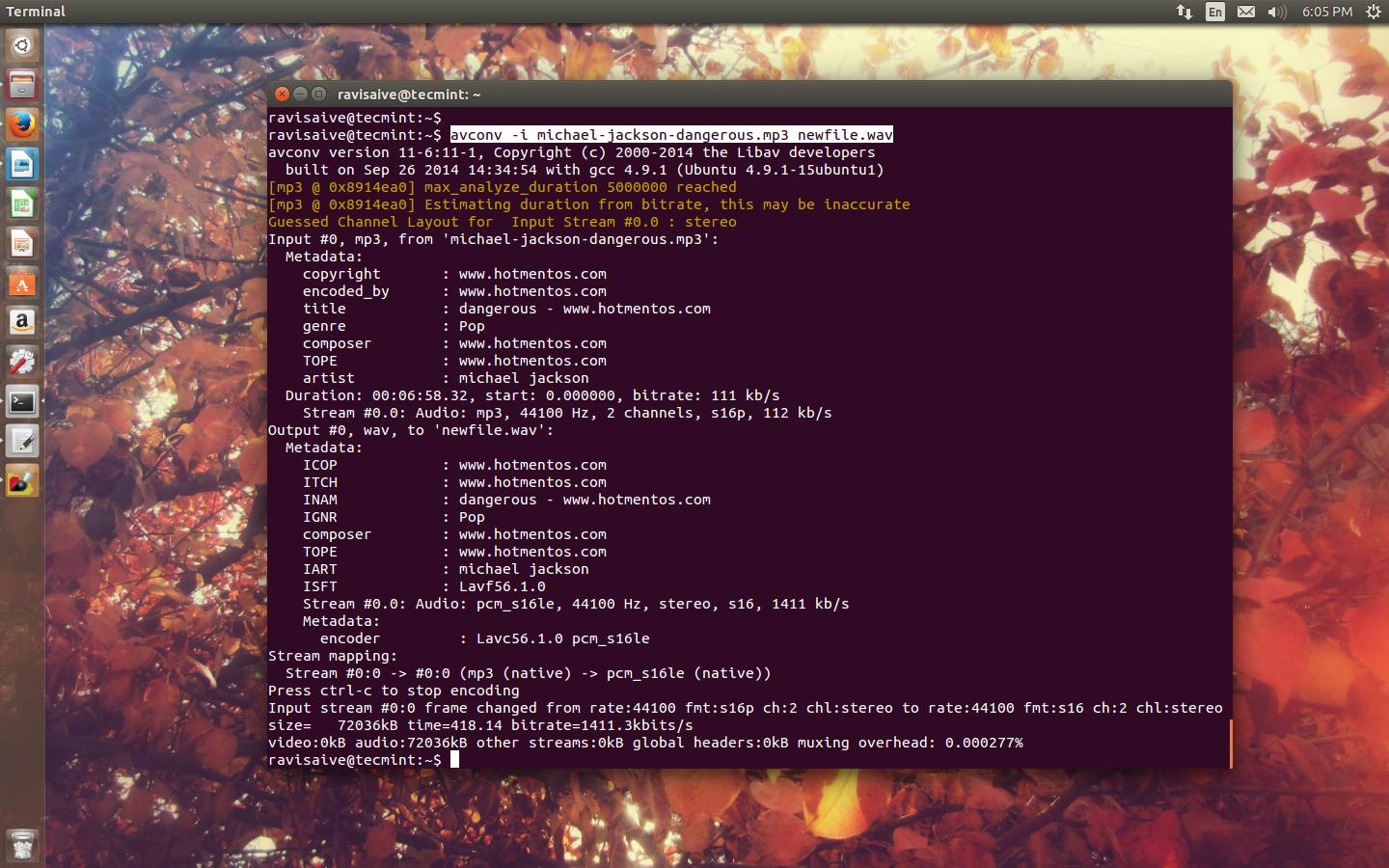Minimize the terminal window
The image size is (1389, 868).
[x=300, y=94]
